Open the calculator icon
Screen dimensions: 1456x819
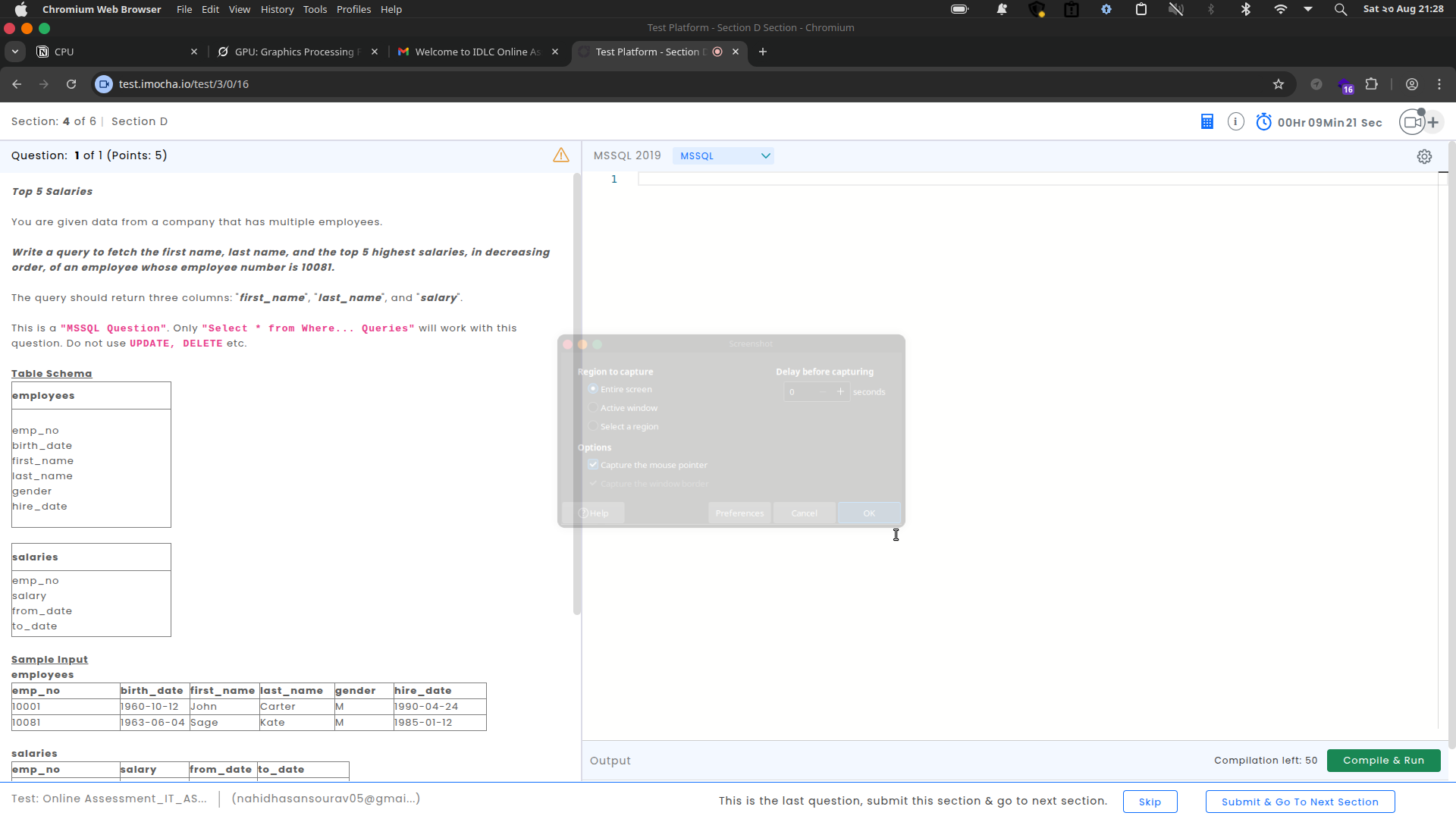[1207, 121]
